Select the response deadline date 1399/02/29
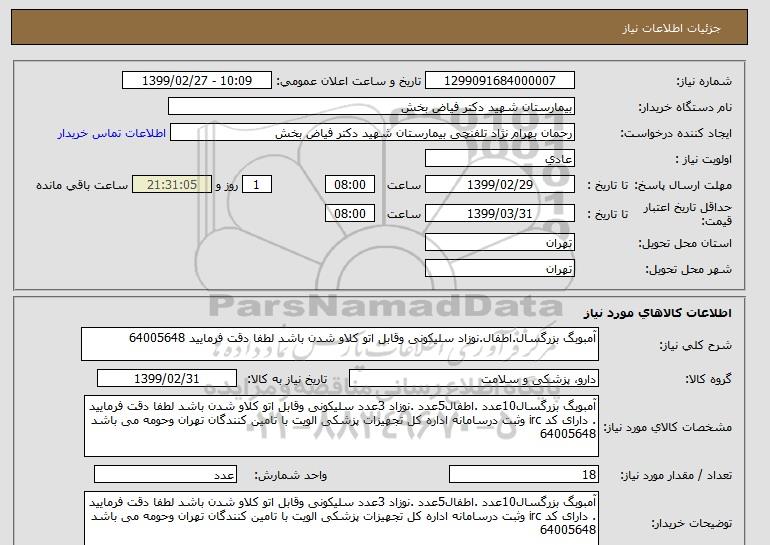Image resolution: width=770 pixels, height=545 pixels. pos(499,185)
